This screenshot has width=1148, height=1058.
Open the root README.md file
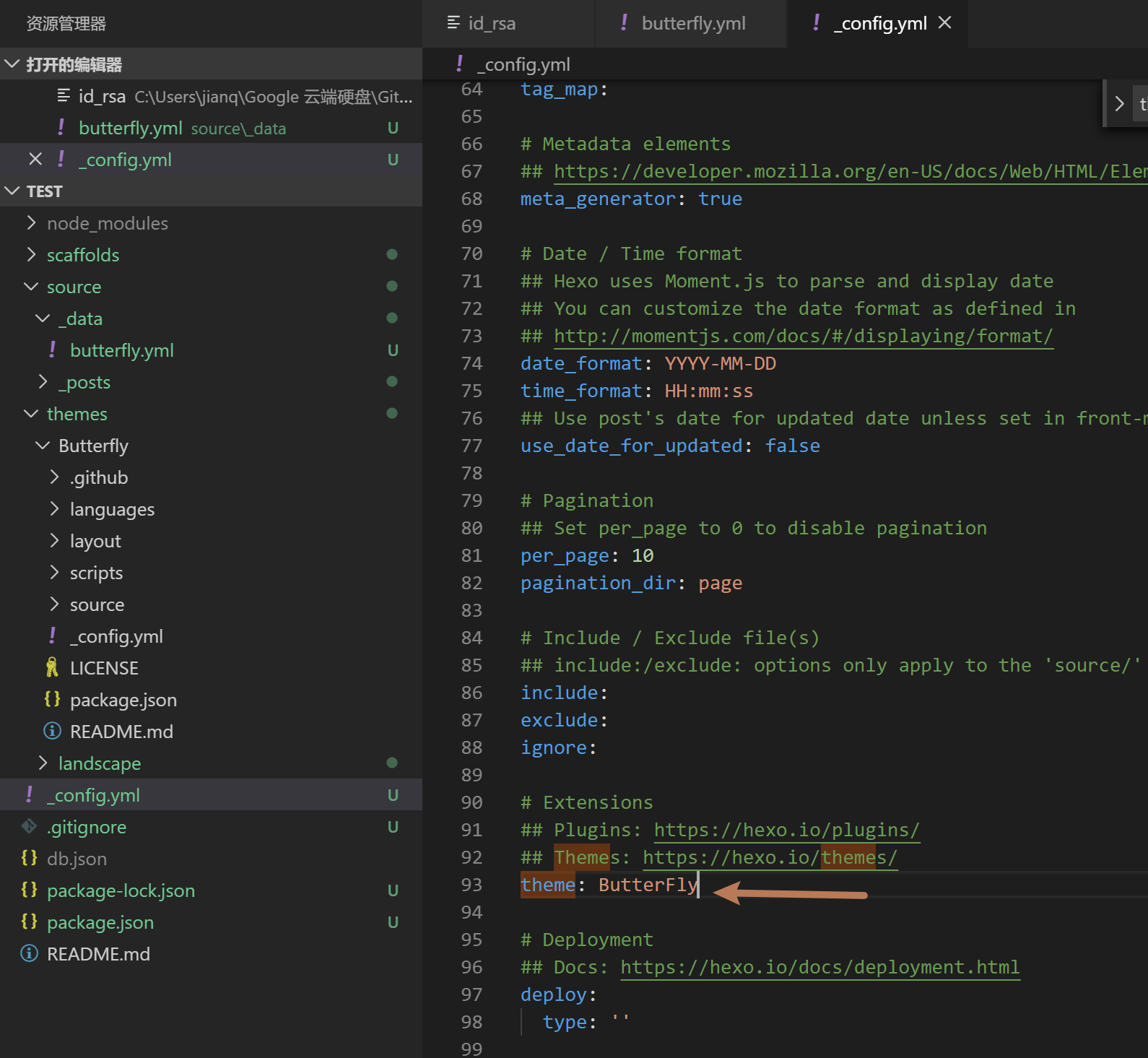pyautogui.click(x=211, y=954)
